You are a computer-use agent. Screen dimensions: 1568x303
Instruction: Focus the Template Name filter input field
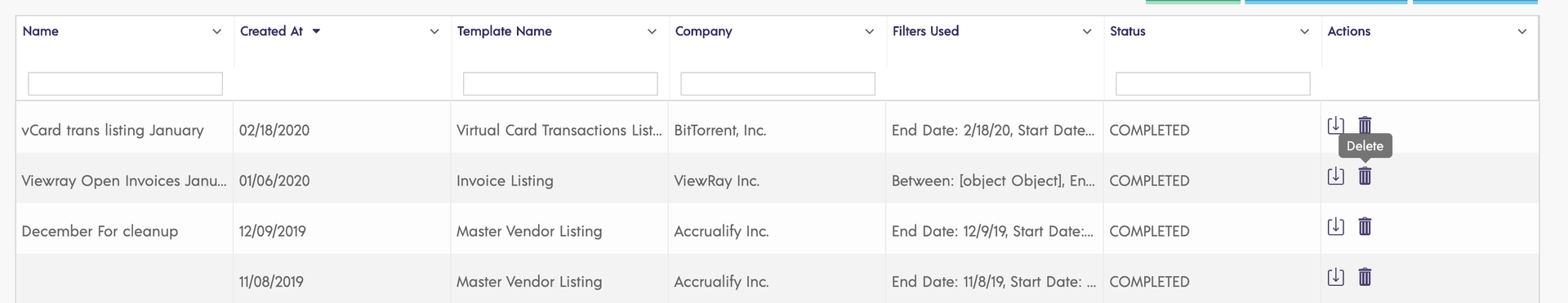(x=560, y=83)
